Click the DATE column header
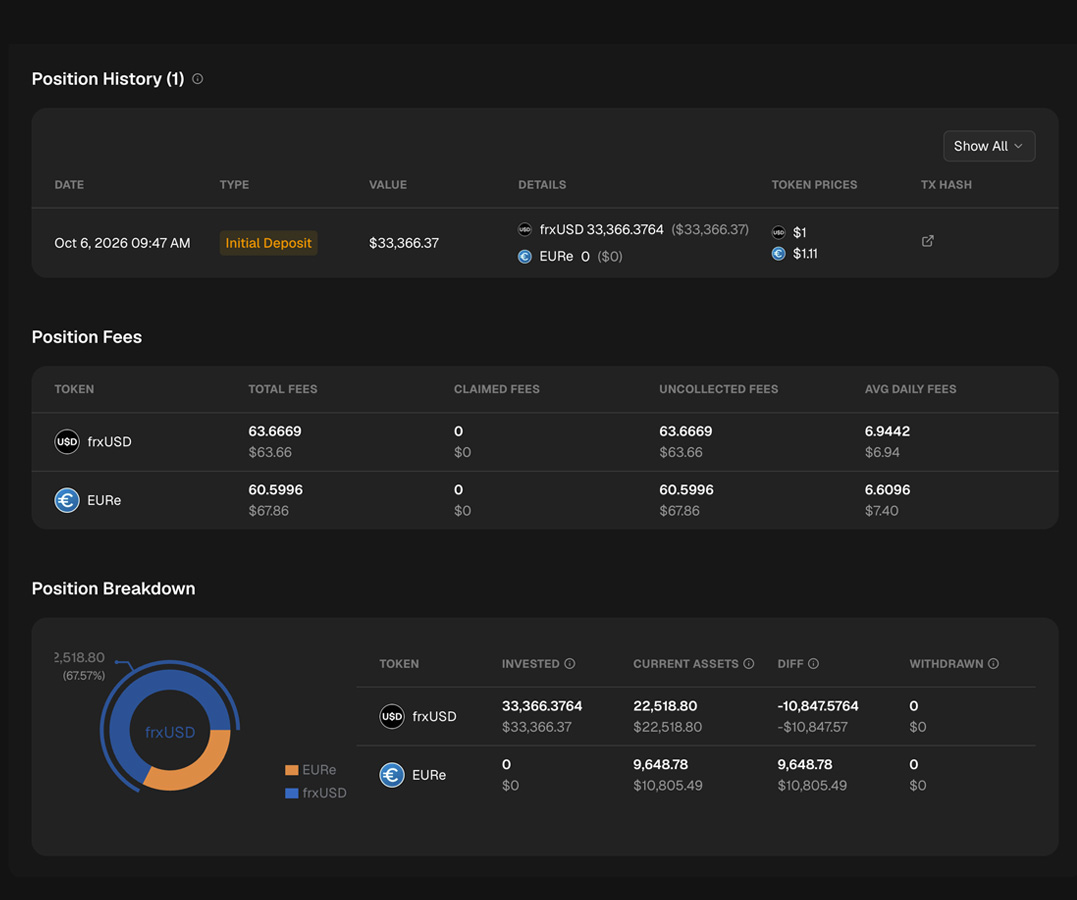 (x=69, y=185)
